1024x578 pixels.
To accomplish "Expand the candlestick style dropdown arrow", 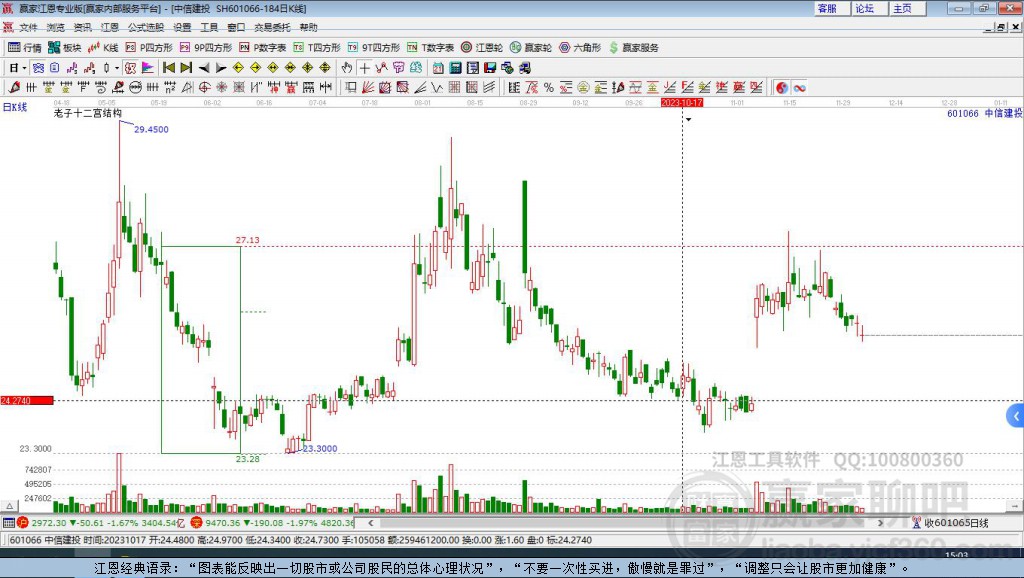I will point(117,68).
